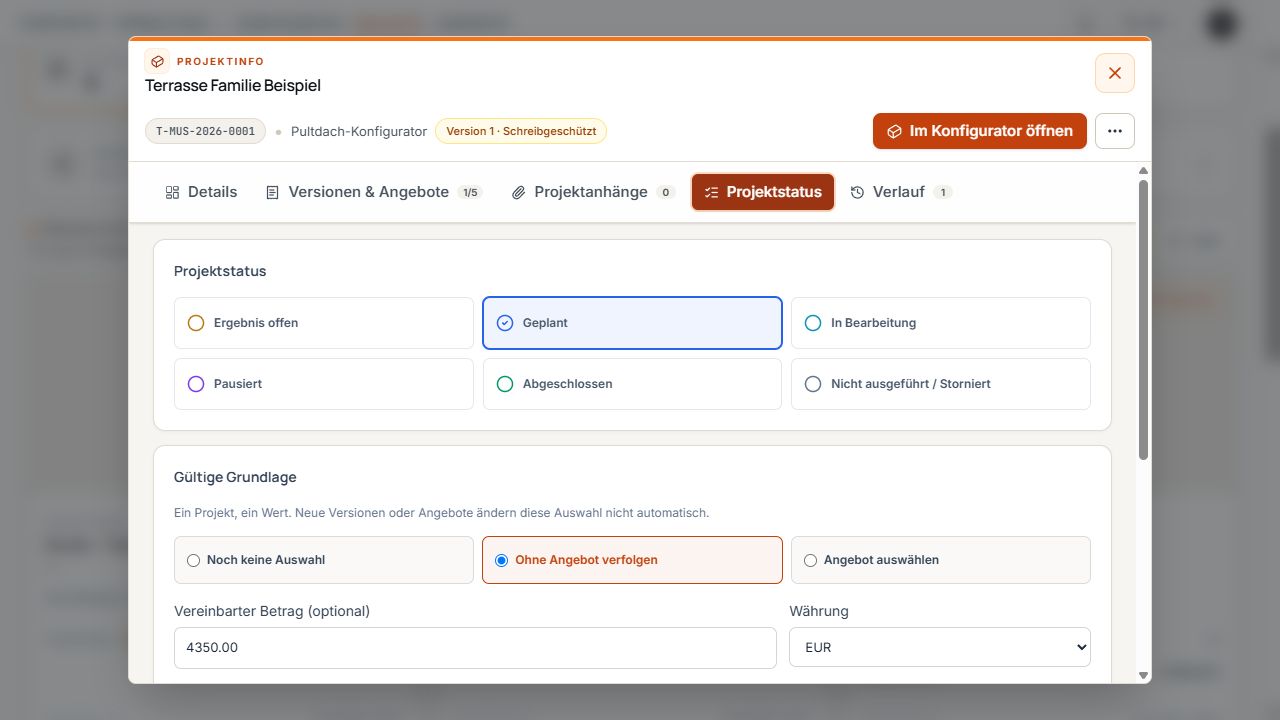
Task: Mark project as Abgeschlossen
Action: 632,384
